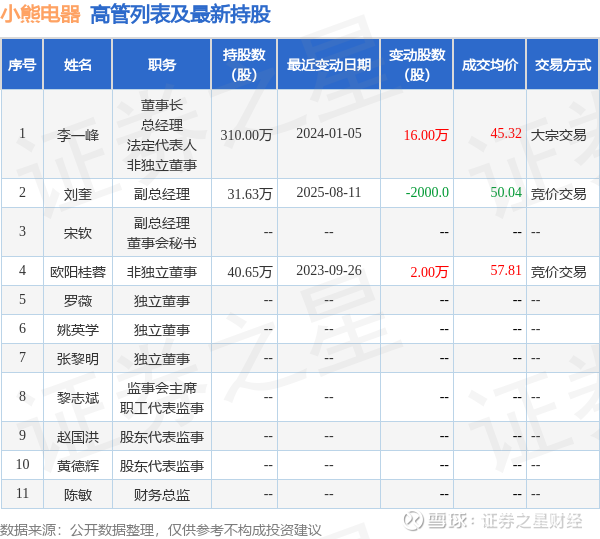This screenshot has width=600, height=539.
Task: Click the date 2023-09-26
Action: (x=329, y=270)
